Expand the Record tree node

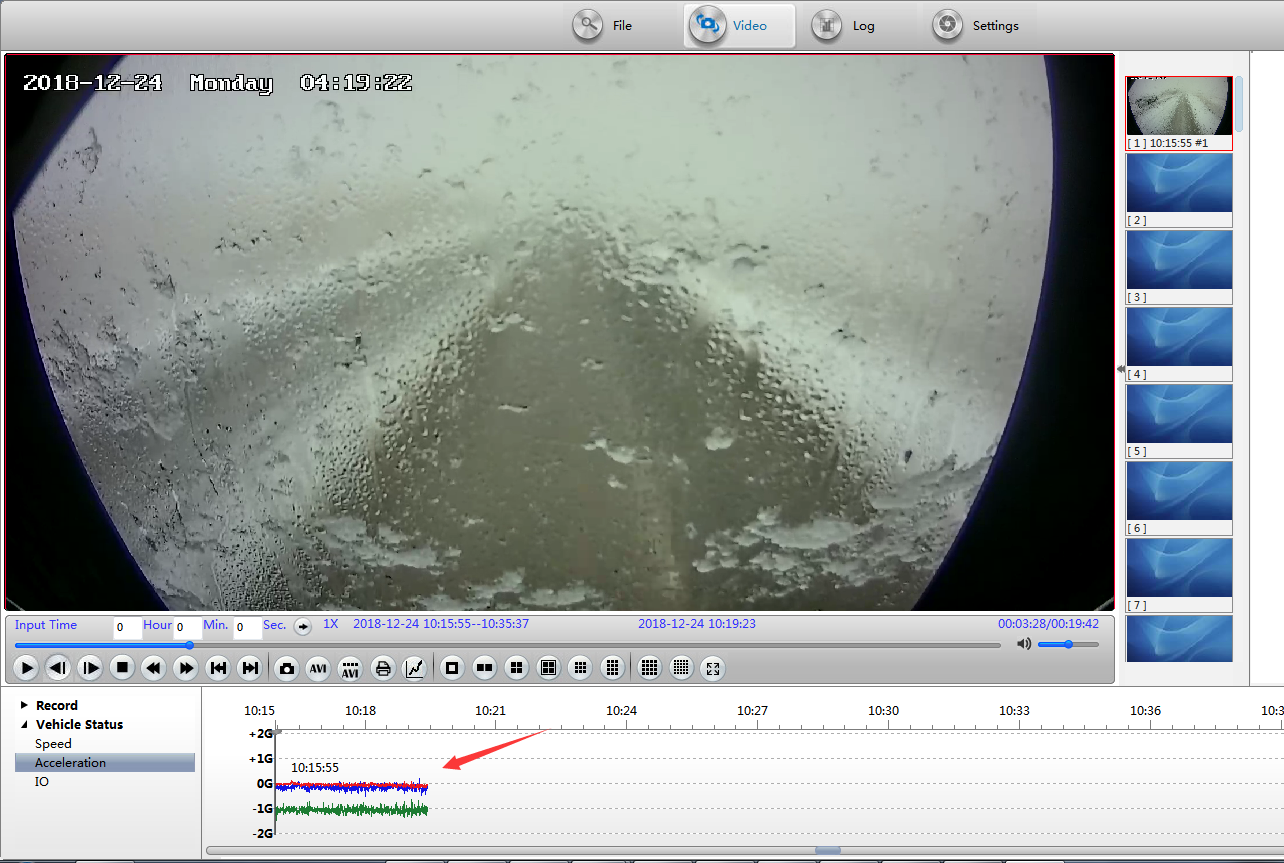coord(24,705)
